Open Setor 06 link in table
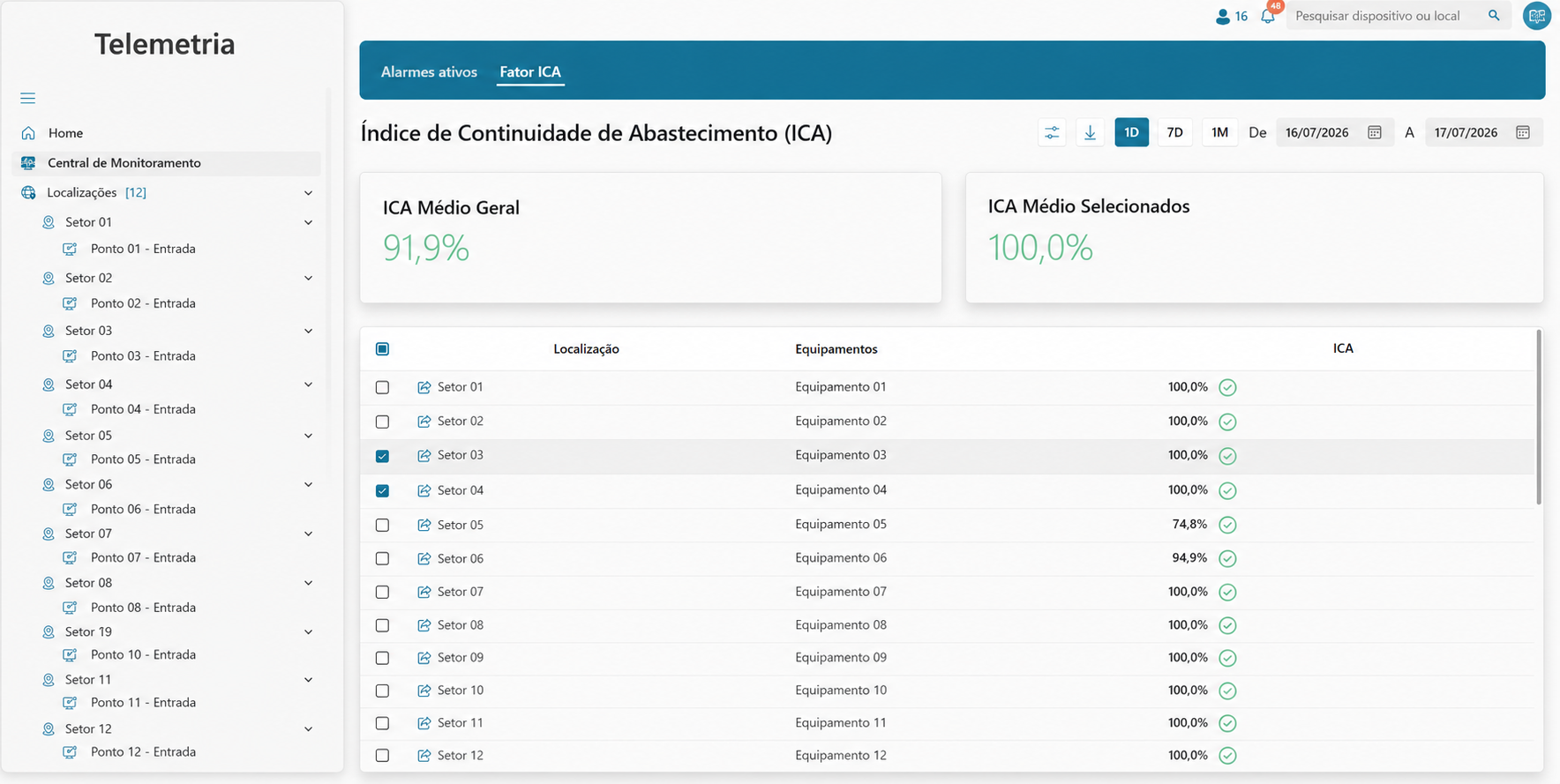 click(461, 558)
